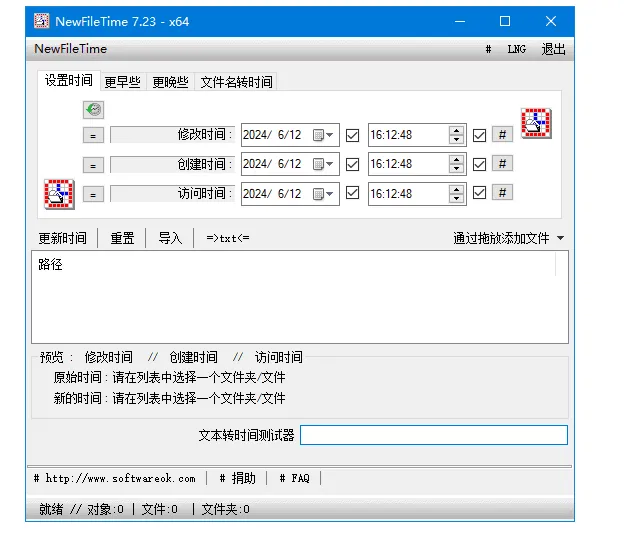This screenshot has width=629, height=535.
Task: Maximize the NewFileTime window
Action: tap(505, 21)
